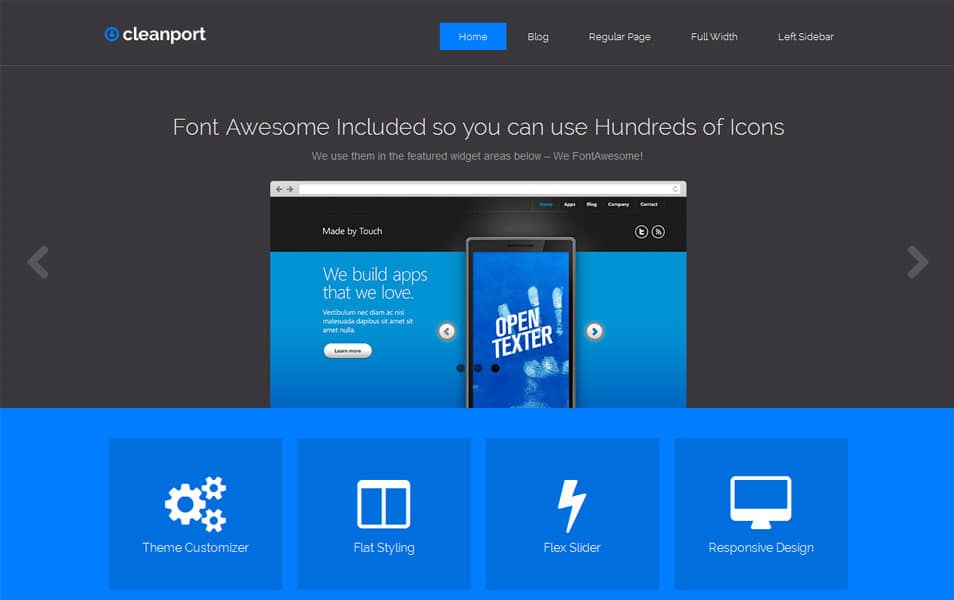This screenshot has width=954, height=600.
Task: Click the address bar in the browser mockup
Action: pyautogui.click(x=480, y=188)
